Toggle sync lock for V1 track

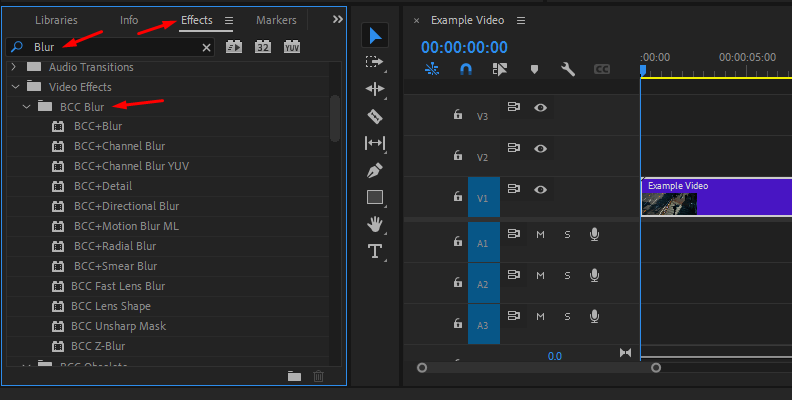click(x=514, y=189)
